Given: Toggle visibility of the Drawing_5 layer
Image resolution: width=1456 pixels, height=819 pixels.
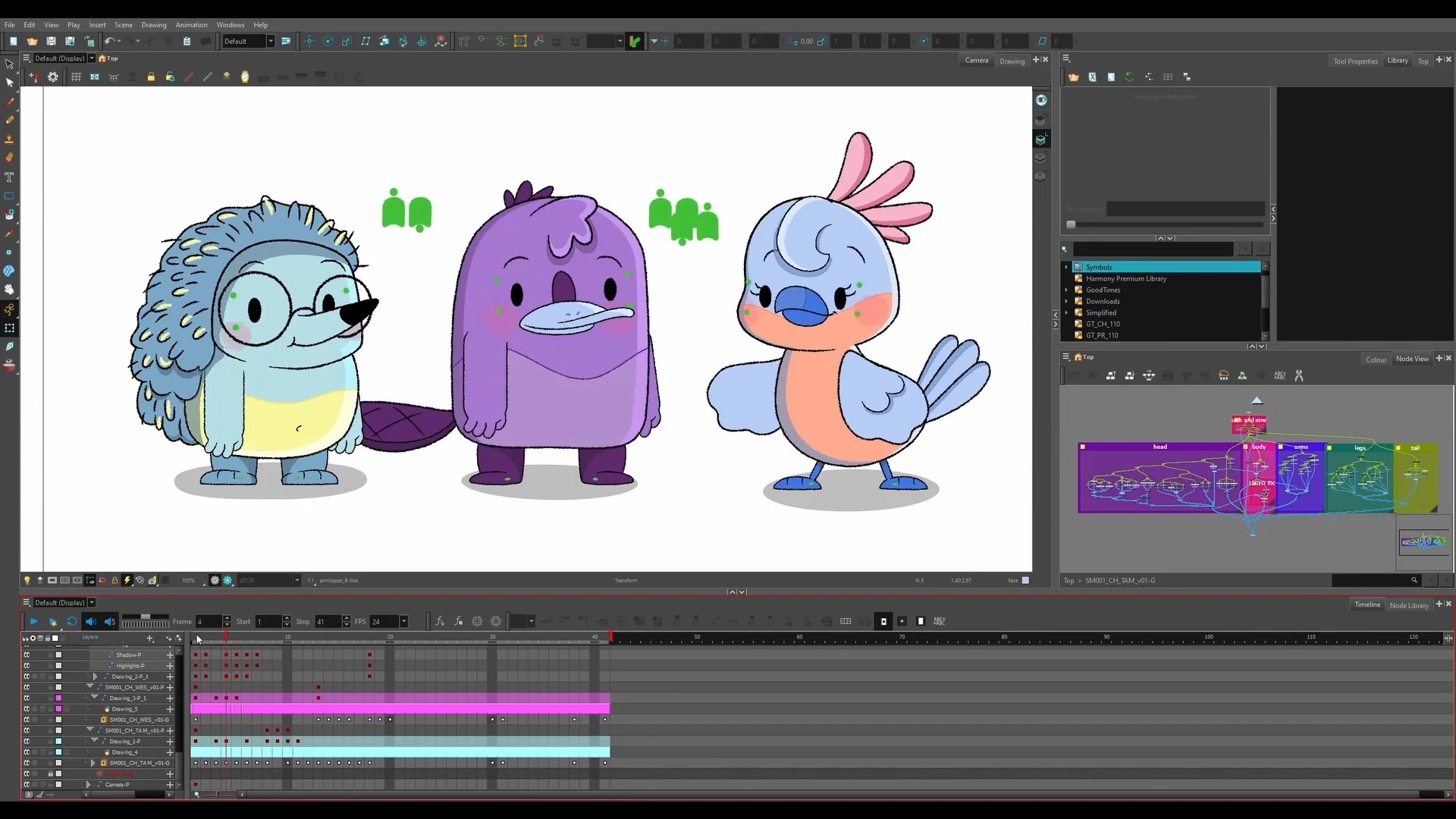Looking at the screenshot, I should 27,709.
